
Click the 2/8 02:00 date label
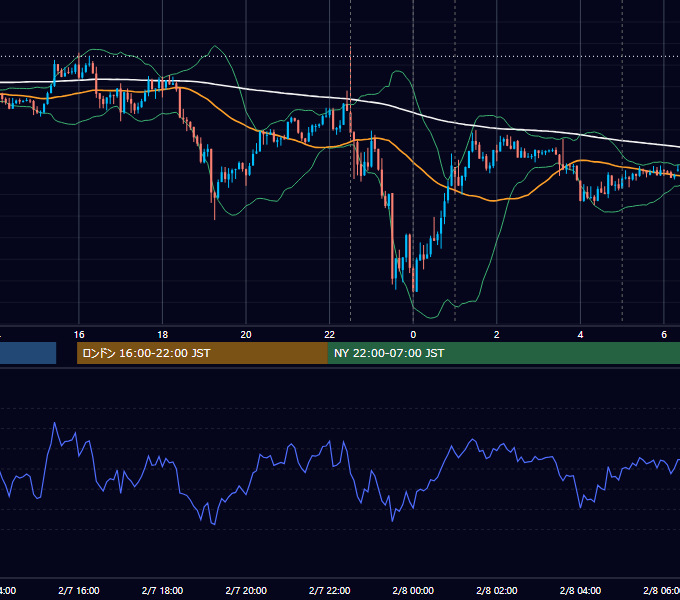tap(497, 590)
